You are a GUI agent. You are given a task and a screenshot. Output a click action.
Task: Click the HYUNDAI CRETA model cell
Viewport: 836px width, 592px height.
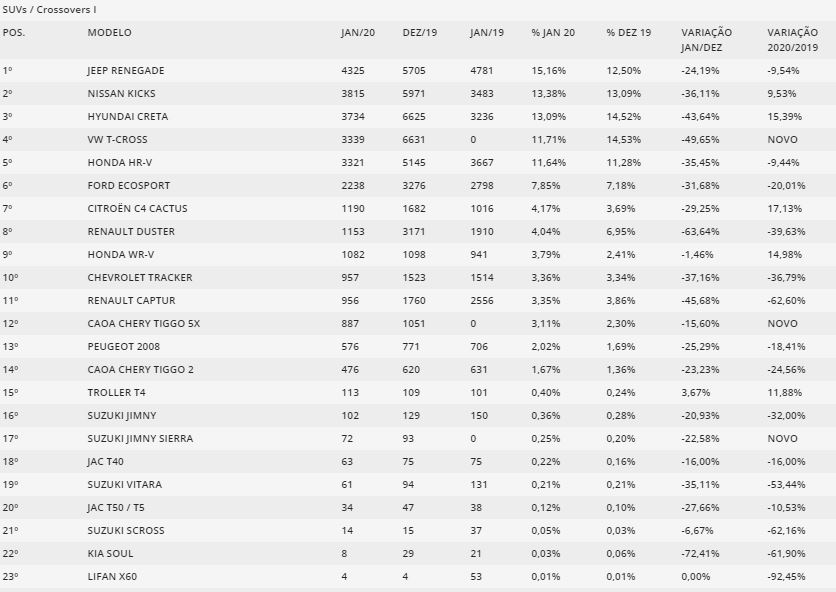127,116
